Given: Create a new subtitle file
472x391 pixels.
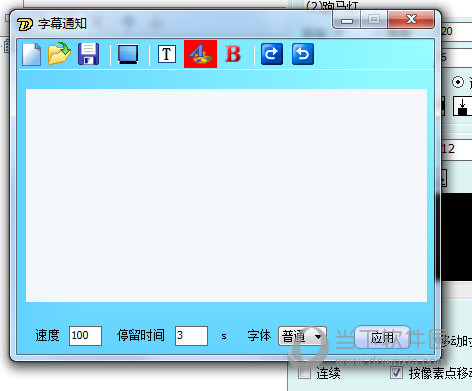Looking at the screenshot, I should coord(32,54).
